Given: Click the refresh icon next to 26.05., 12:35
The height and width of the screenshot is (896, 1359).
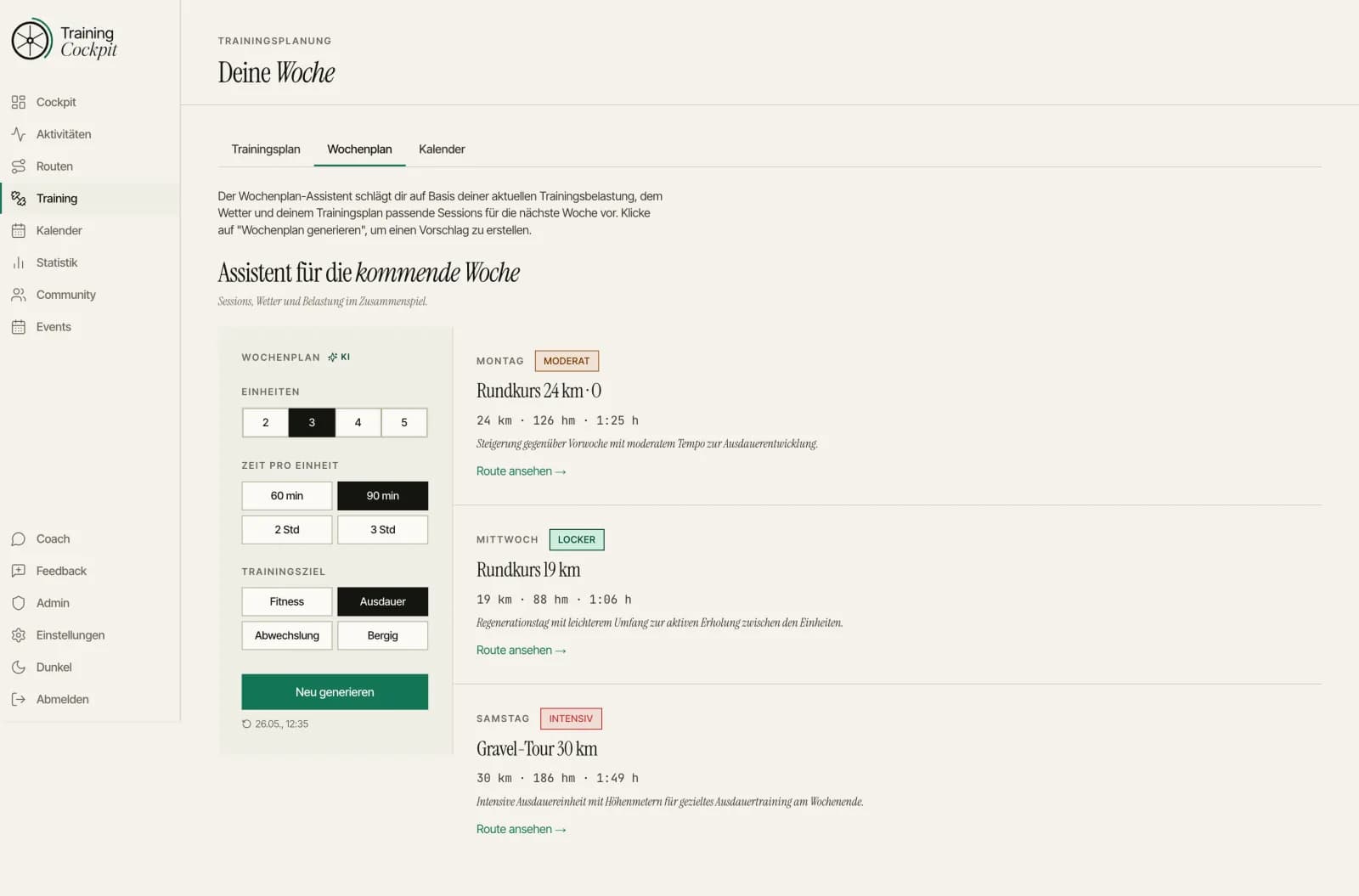Looking at the screenshot, I should (246, 724).
